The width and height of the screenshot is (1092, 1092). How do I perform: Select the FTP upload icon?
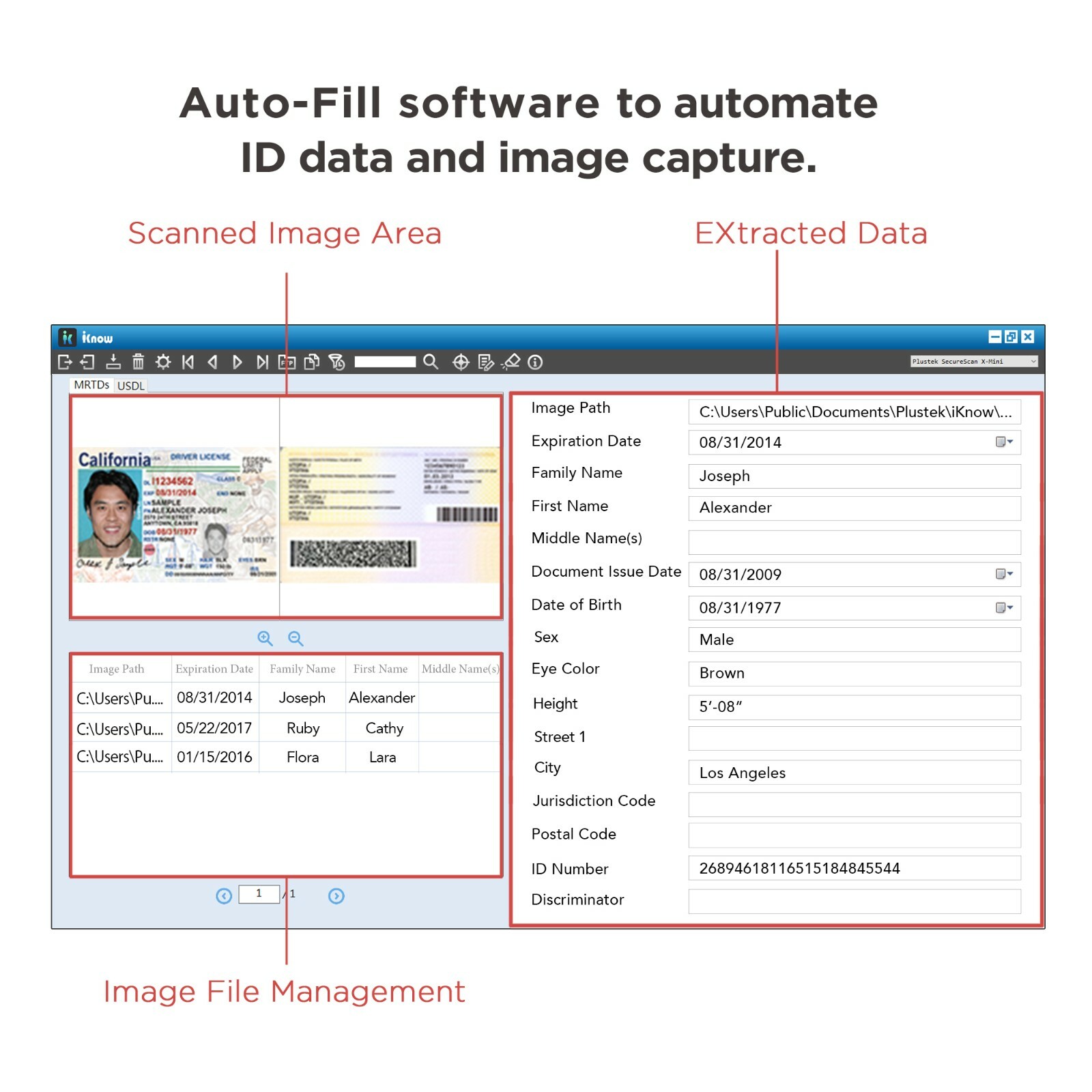[x=287, y=362]
